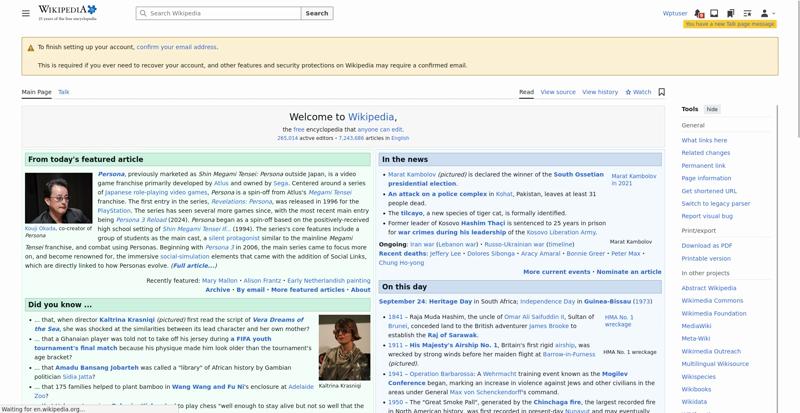Image resolution: width=800 pixels, height=413 pixels.
Task: Open the Kaltrina Krasniqi thumbnail photo
Action: 344,347
